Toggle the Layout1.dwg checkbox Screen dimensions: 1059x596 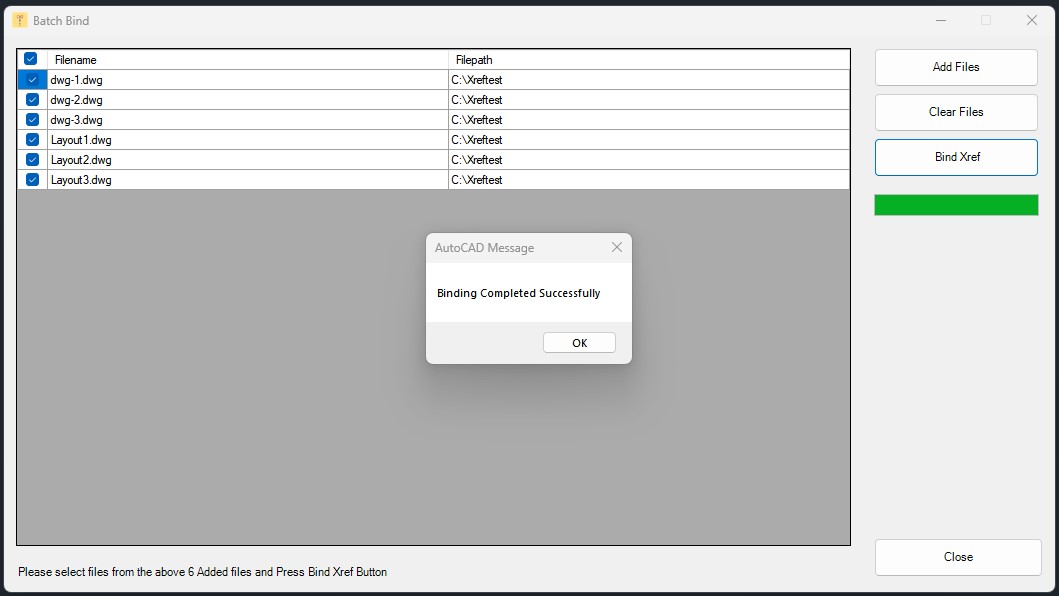pos(32,140)
